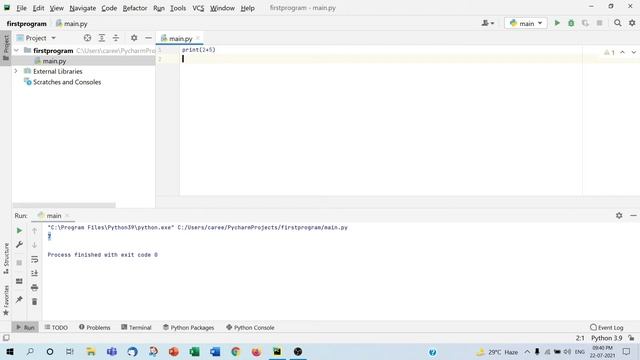Open the main run configuration dropdown

526,23
